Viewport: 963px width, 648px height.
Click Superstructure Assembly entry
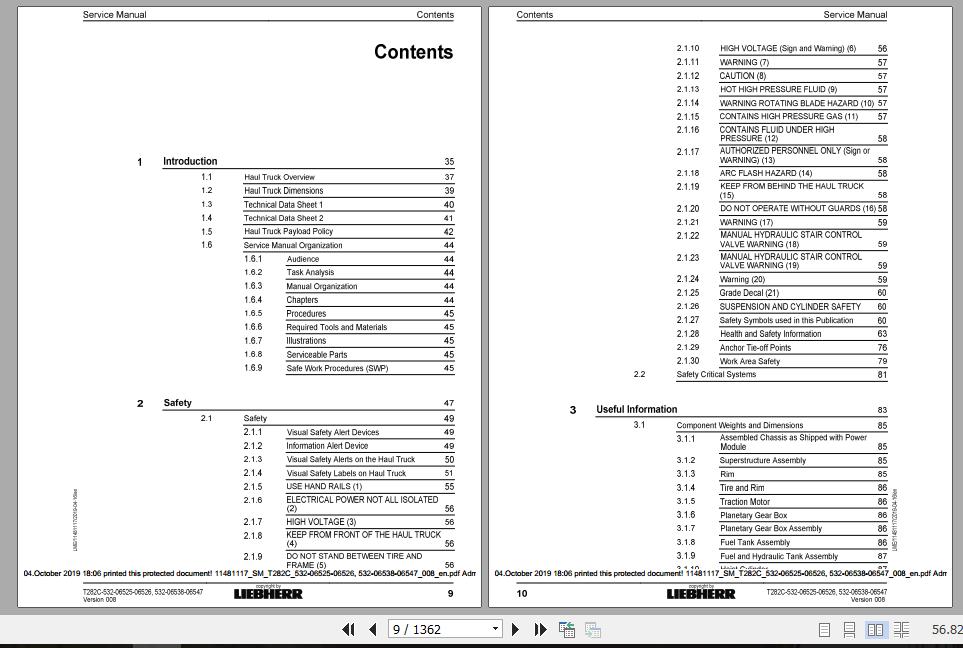[x=763, y=460]
